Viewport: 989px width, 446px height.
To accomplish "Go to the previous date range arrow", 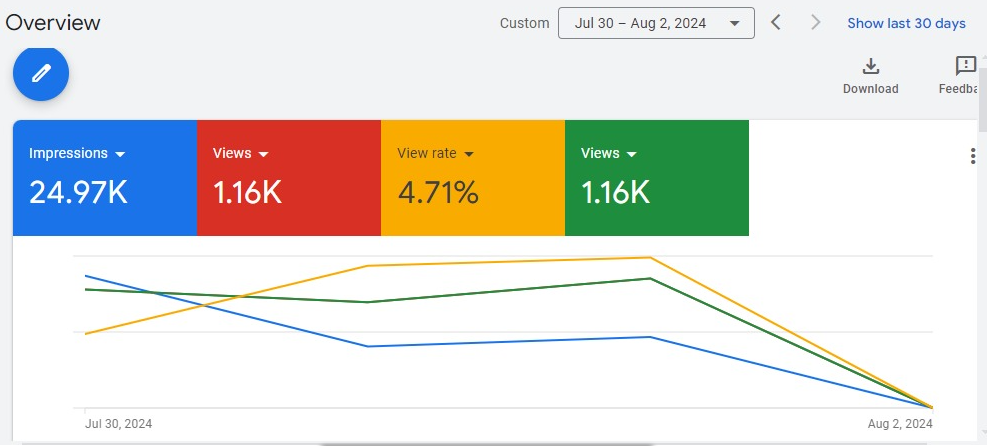I will 776,23.
